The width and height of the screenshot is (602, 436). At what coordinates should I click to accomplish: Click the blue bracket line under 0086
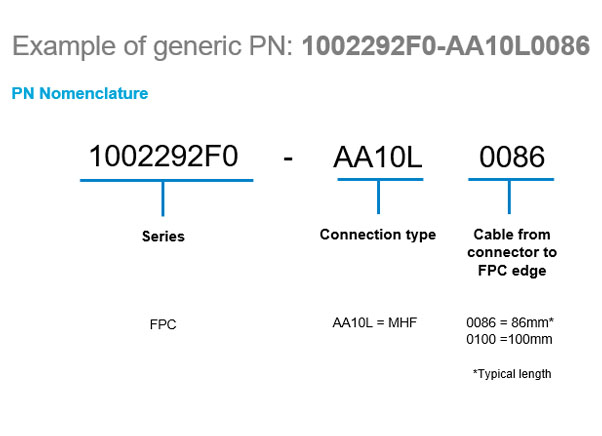coord(511,179)
